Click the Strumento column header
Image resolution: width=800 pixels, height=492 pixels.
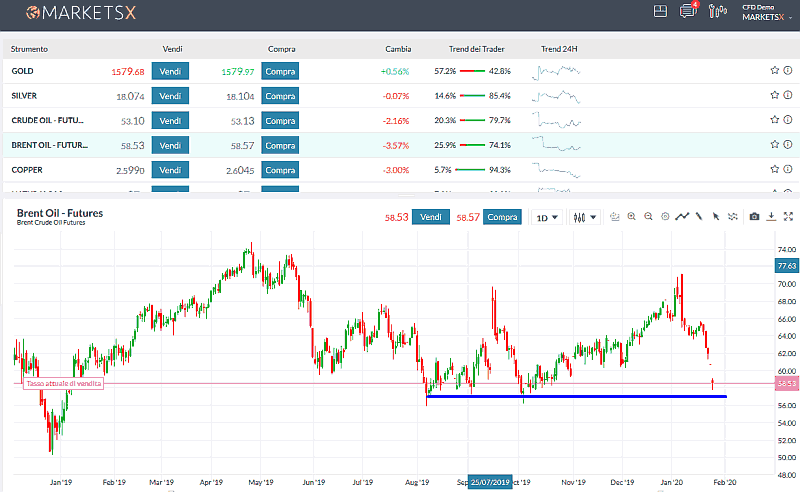pyautogui.click(x=29, y=49)
